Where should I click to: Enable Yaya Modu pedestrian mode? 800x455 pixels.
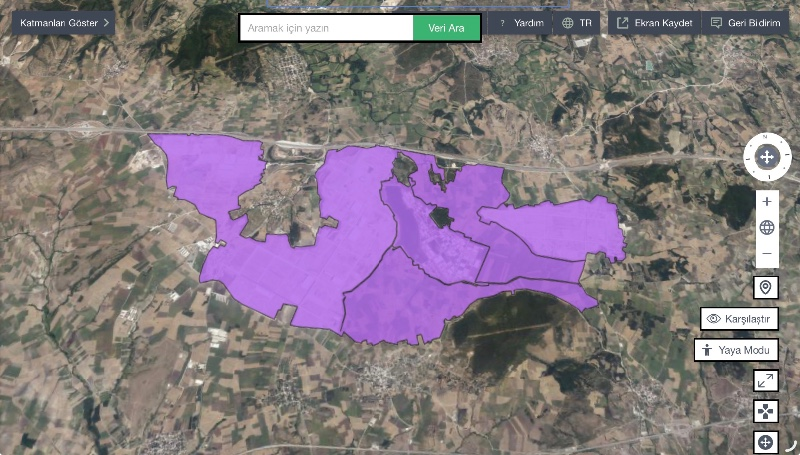736,350
